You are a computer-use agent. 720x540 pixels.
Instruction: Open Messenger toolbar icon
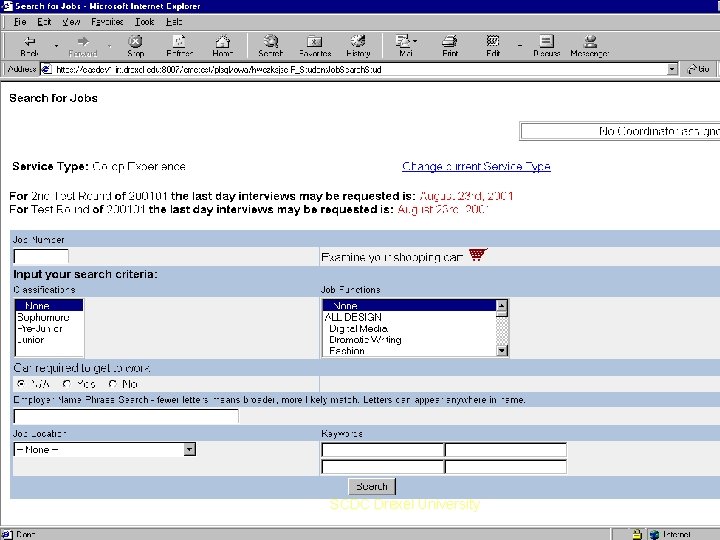tap(590, 46)
